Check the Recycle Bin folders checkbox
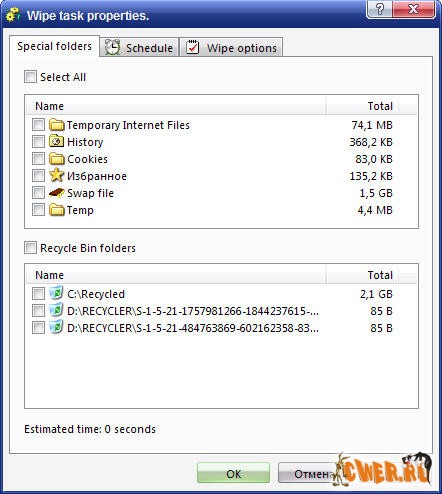 [x=30, y=248]
